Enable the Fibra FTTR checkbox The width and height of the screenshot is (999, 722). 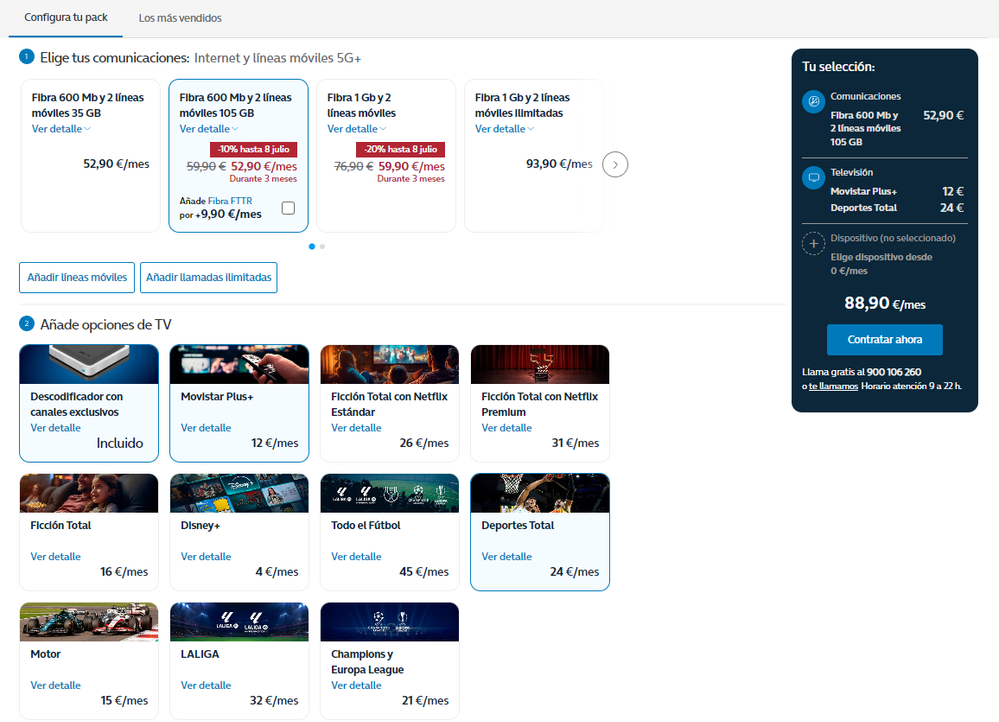[288, 208]
